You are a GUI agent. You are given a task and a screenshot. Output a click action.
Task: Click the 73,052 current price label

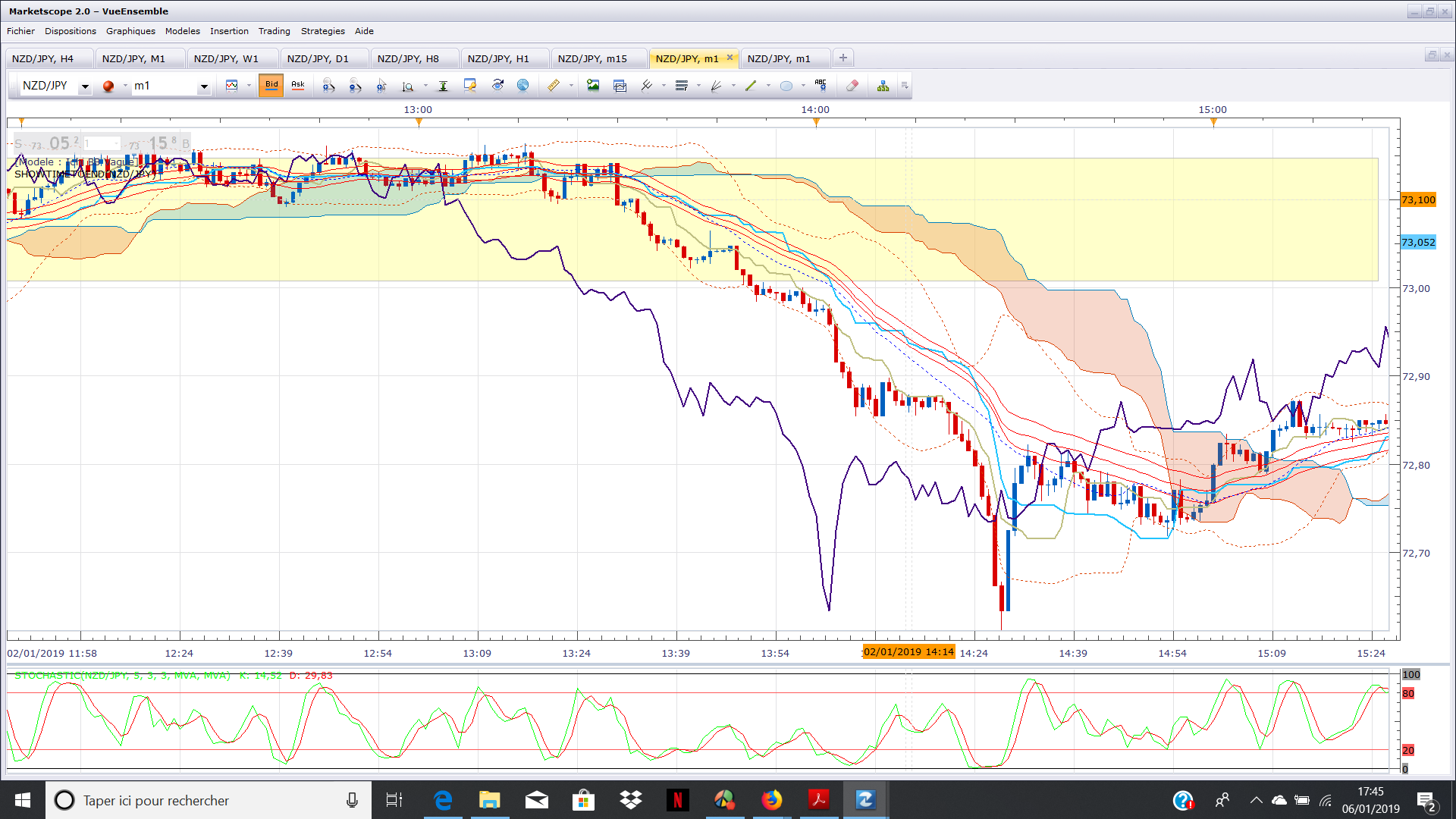coord(1418,243)
